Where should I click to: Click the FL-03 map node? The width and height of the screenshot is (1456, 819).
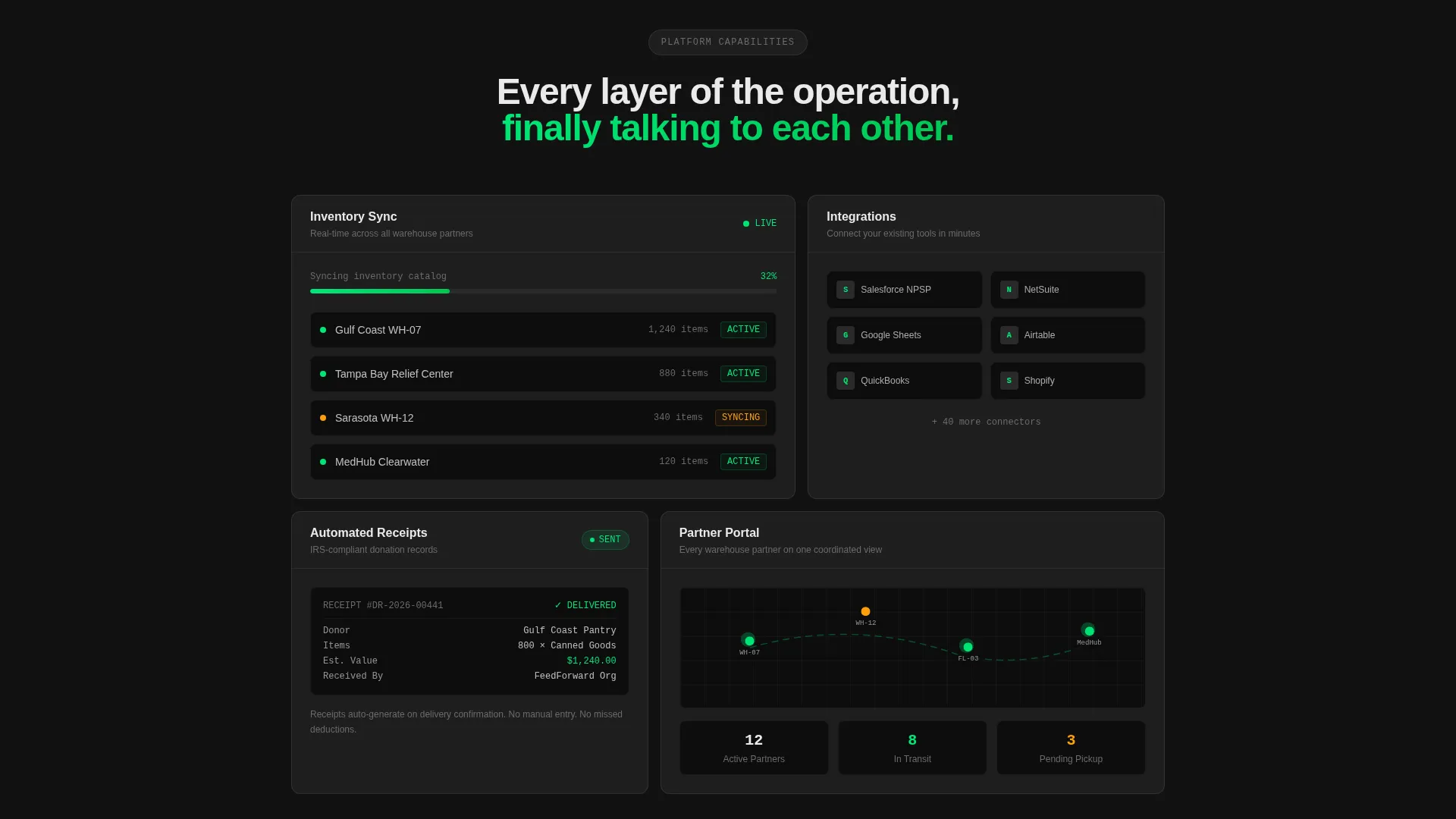click(x=968, y=647)
